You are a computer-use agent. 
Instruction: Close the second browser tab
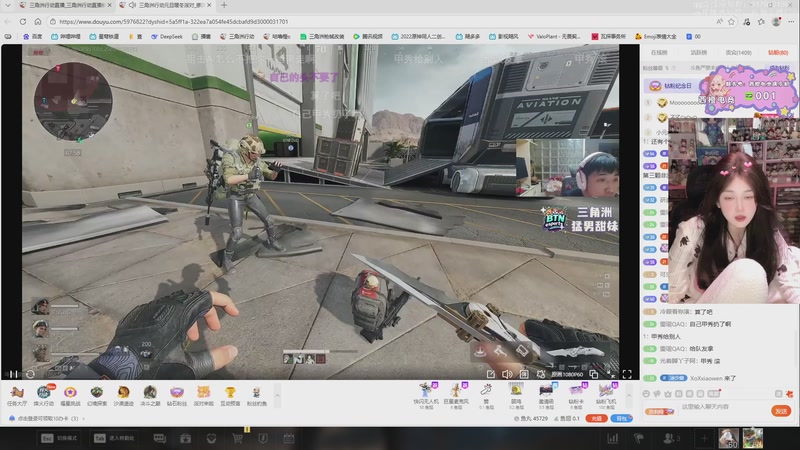click(209, 5)
